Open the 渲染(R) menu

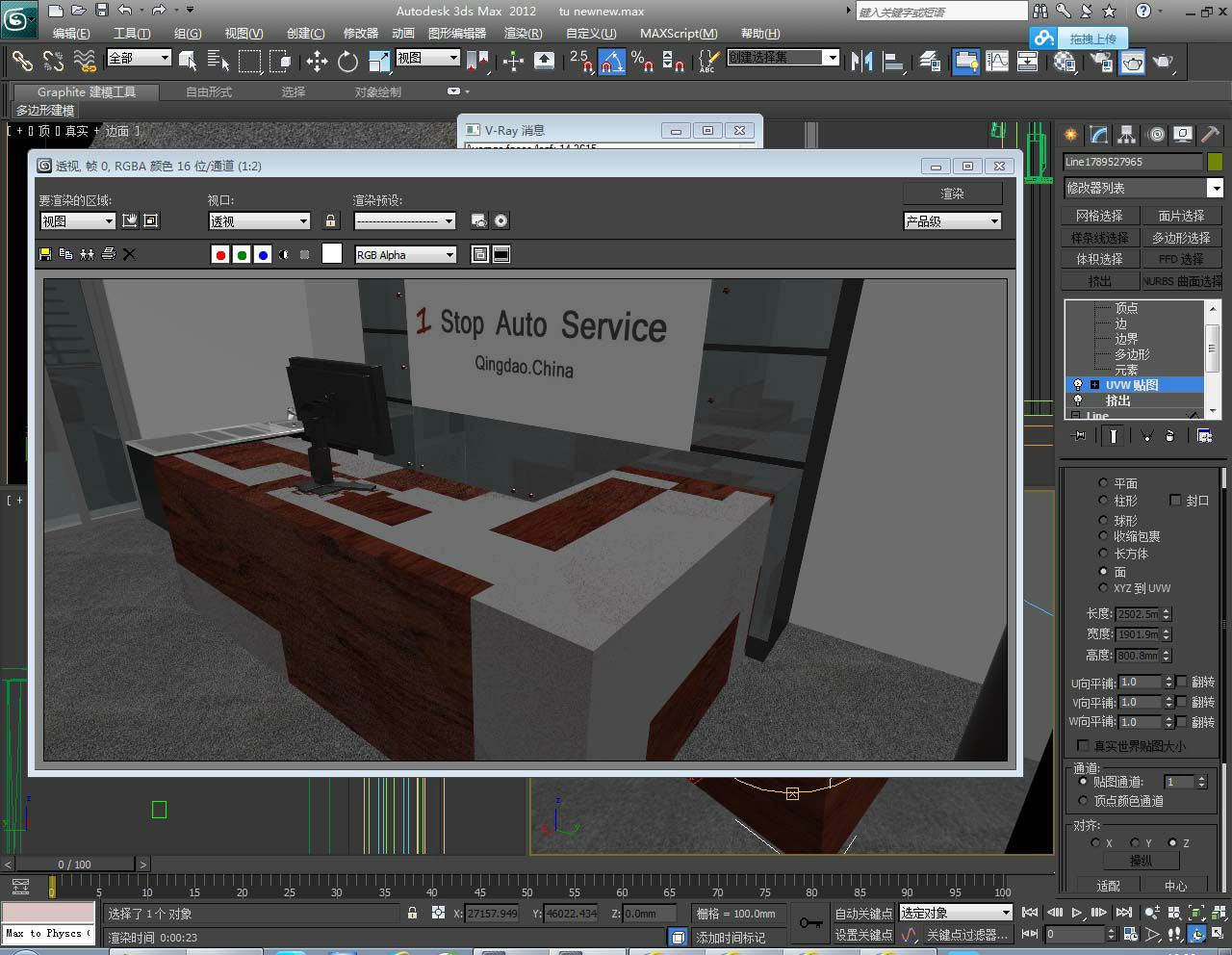[523, 33]
